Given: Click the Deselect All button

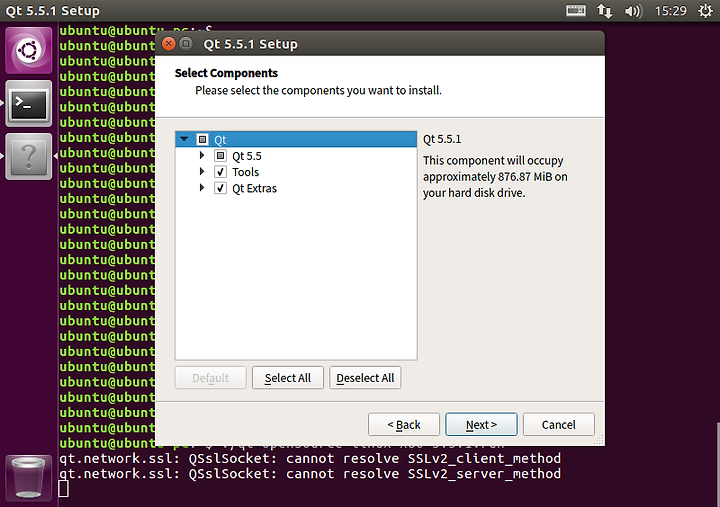Looking at the screenshot, I should [x=365, y=377].
